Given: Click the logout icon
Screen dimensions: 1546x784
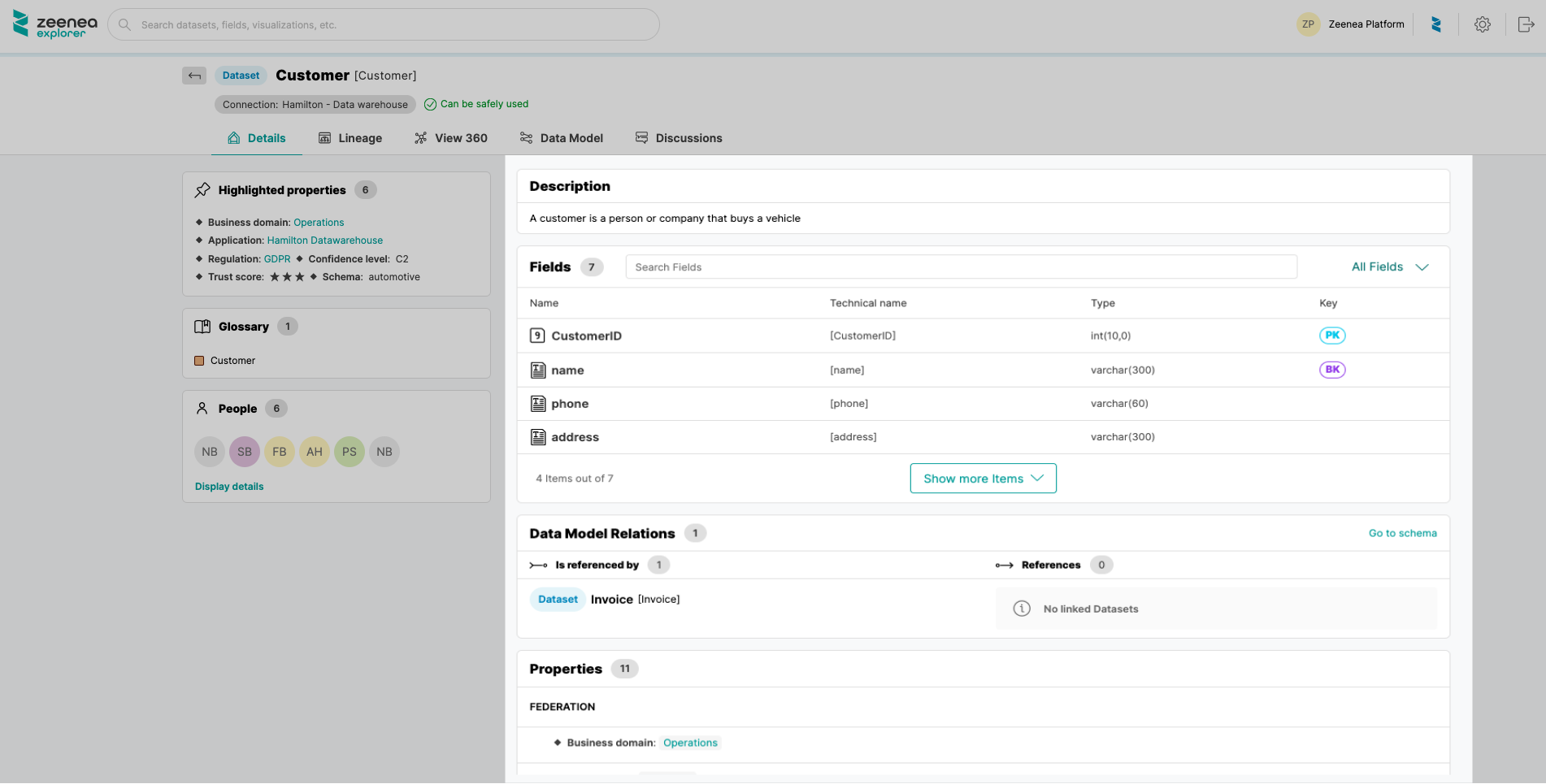Looking at the screenshot, I should point(1526,24).
